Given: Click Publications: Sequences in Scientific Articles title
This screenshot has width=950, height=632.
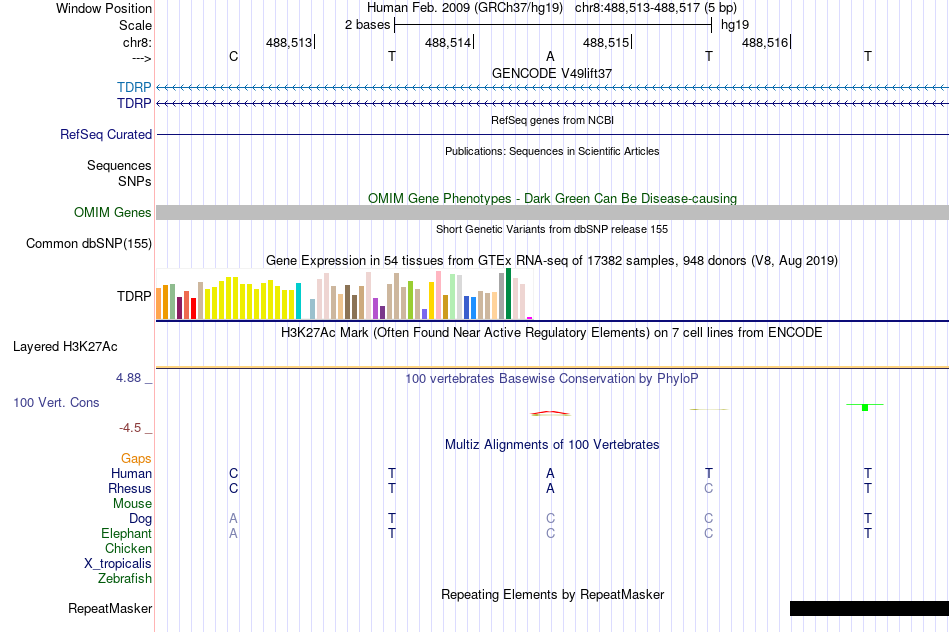Looking at the screenshot, I should [x=552, y=151].
